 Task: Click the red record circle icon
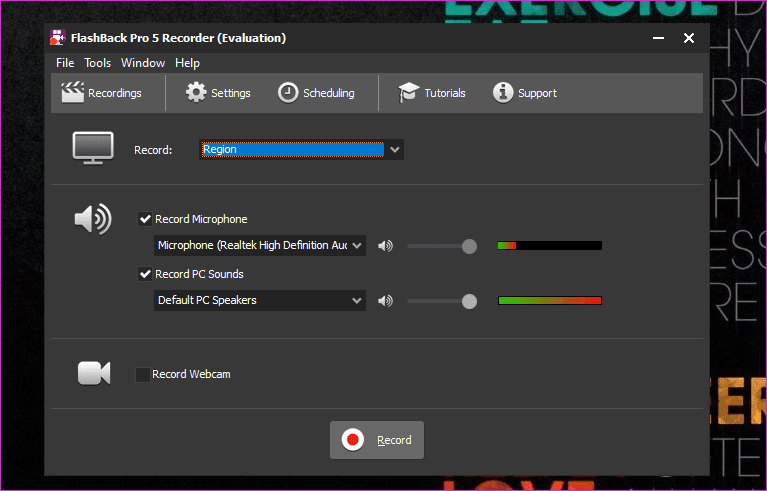click(353, 440)
